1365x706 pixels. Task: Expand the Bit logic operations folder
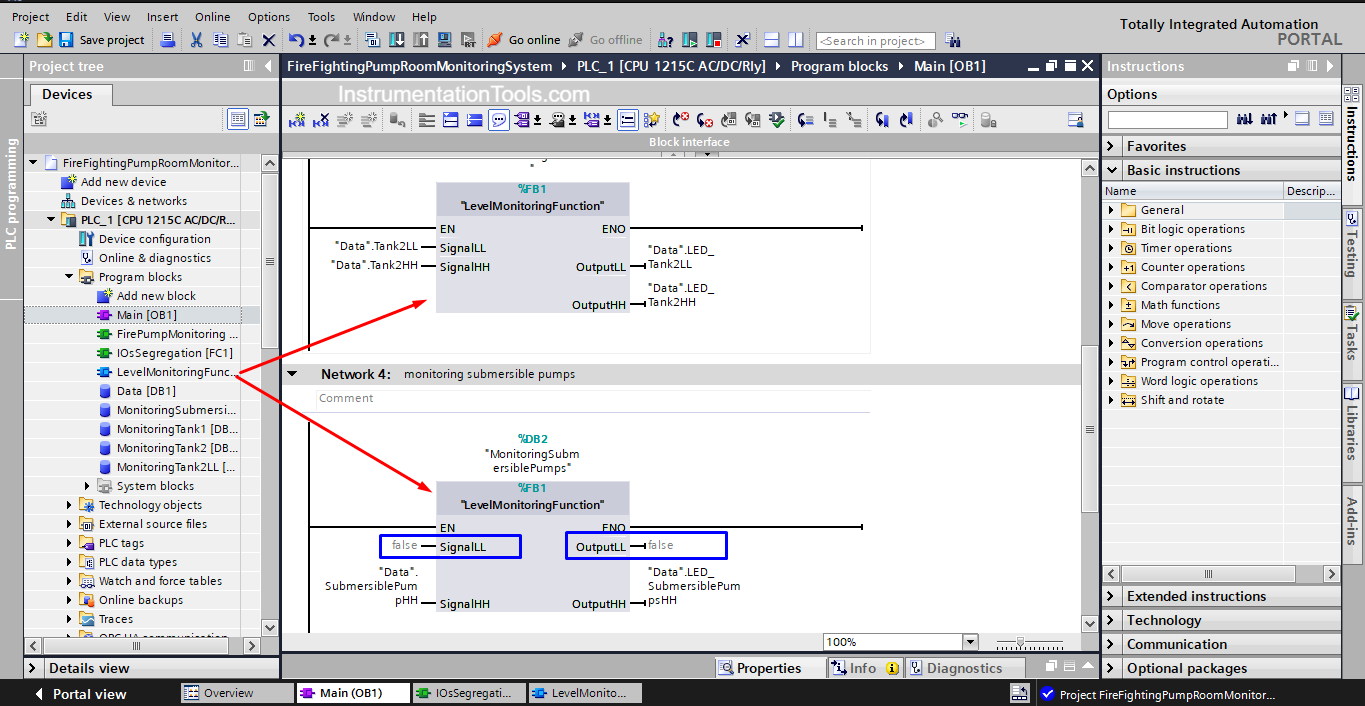point(1111,229)
